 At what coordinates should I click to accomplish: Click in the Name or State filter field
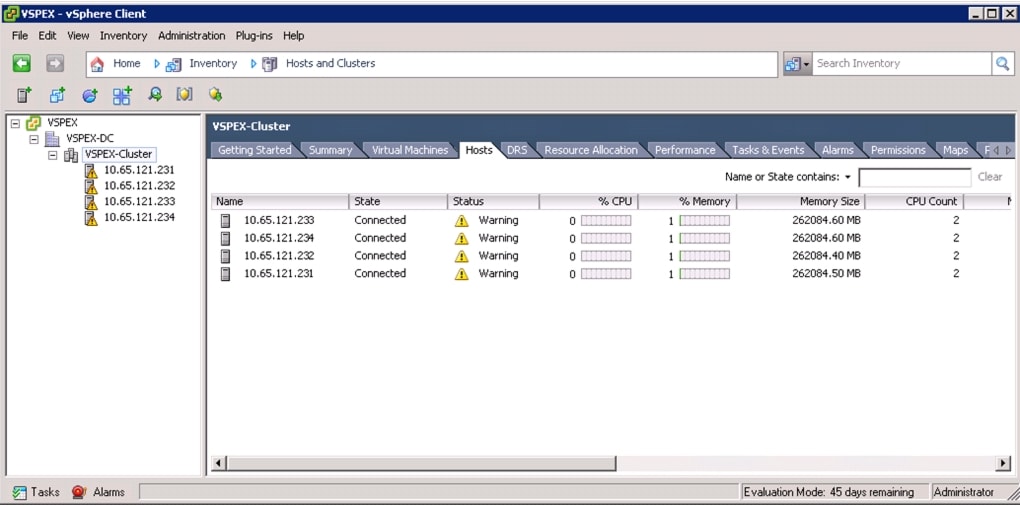coord(915,177)
